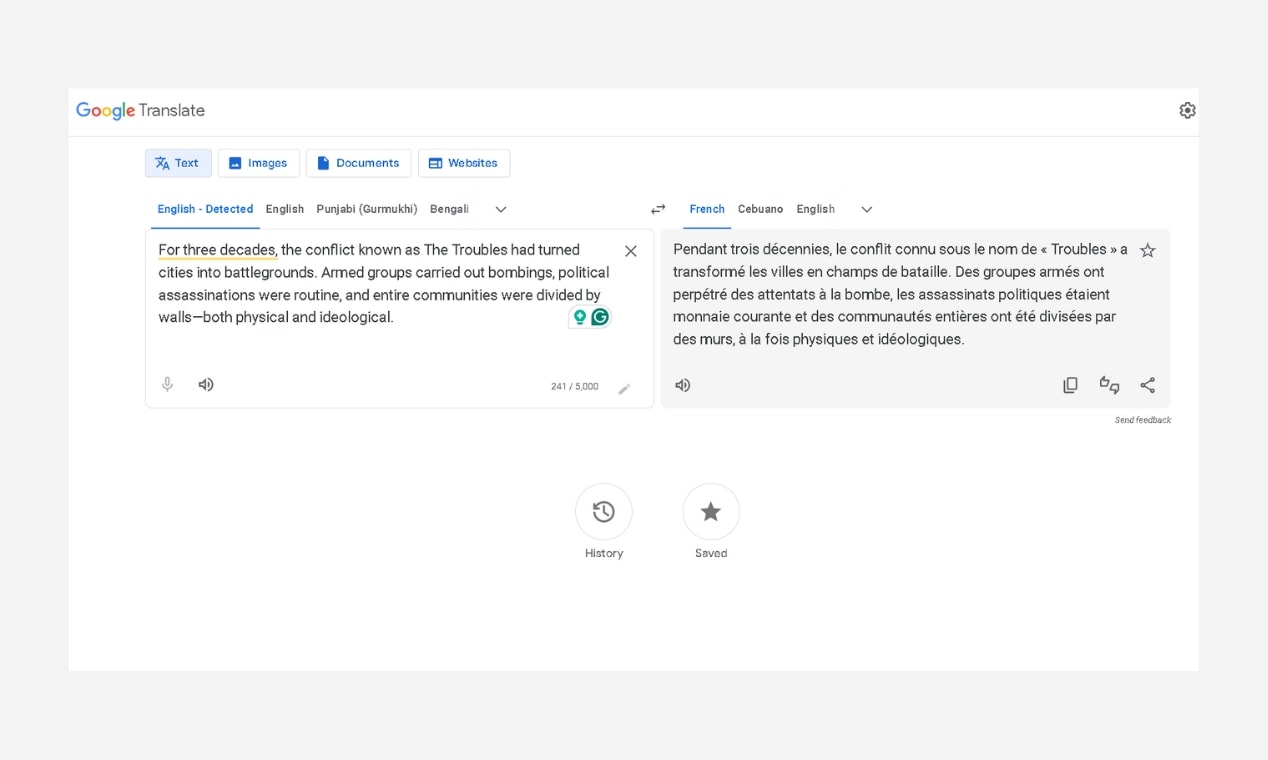This screenshot has width=1268, height=760.
Task: Switch to Documents translation mode
Action: coord(358,163)
